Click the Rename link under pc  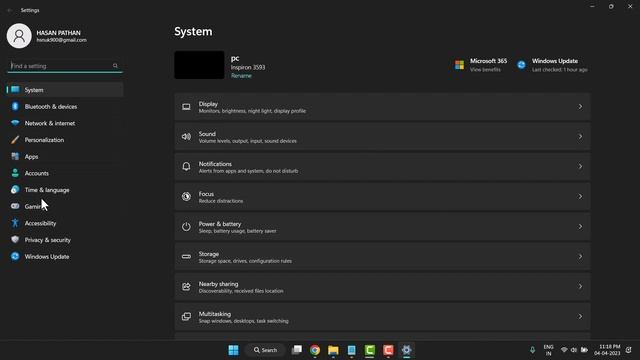point(241,76)
